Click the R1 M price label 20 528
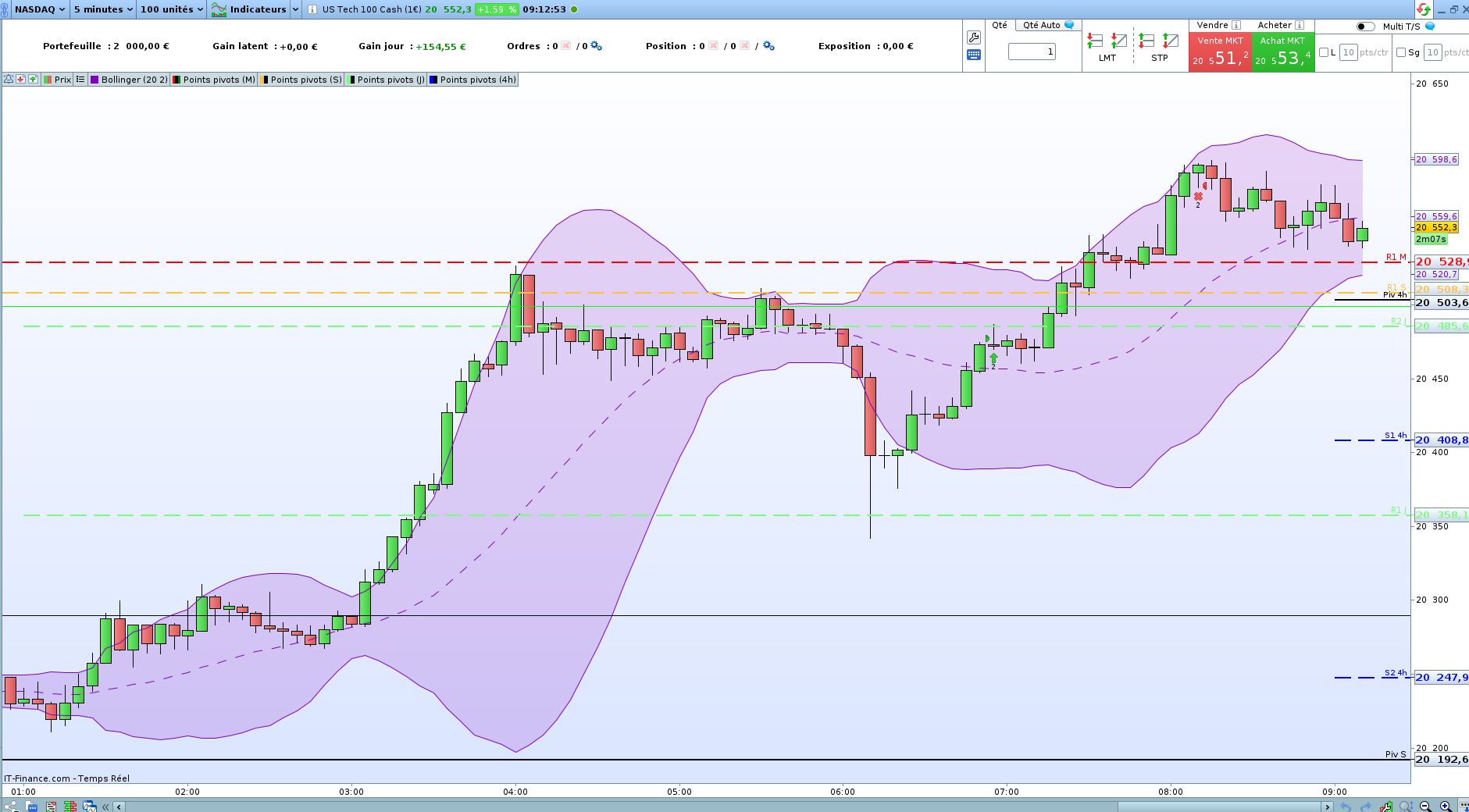The width and height of the screenshot is (1469, 812). pos(1441,262)
